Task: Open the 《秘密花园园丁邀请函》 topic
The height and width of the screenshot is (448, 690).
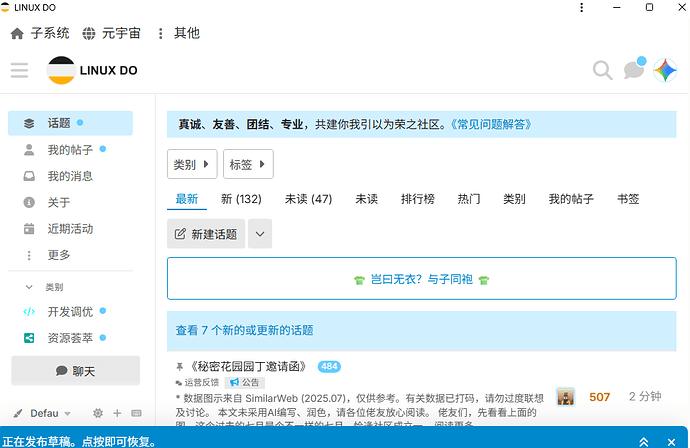Action: [x=248, y=367]
